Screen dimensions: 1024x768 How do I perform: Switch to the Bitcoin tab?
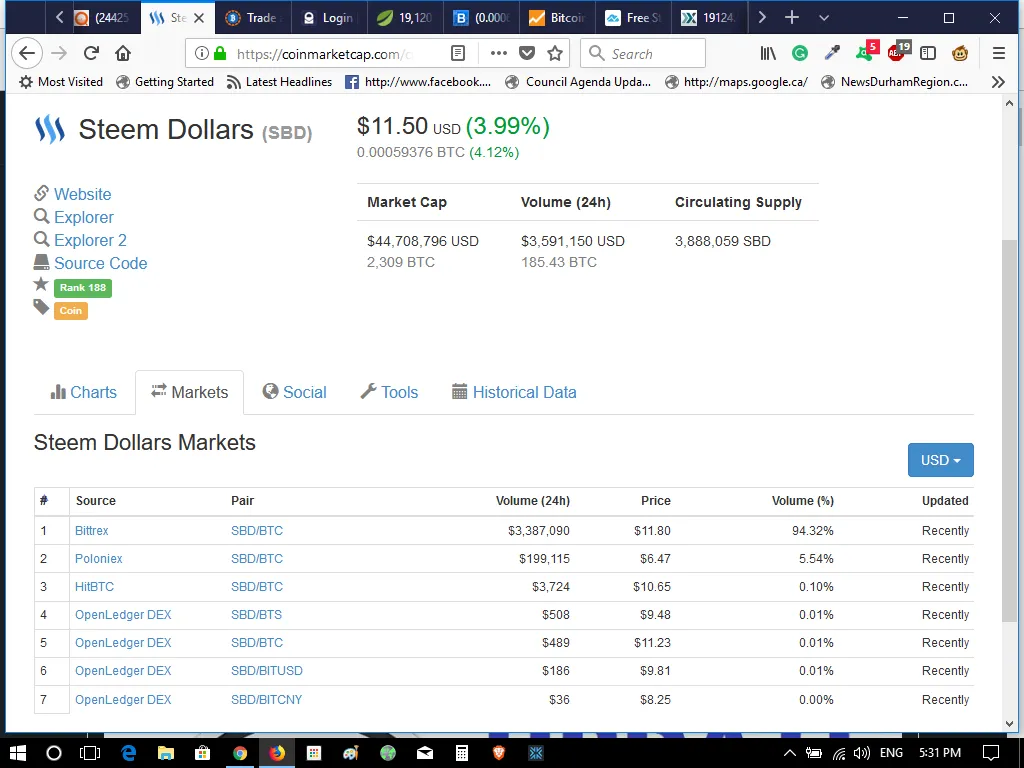point(558,18)
